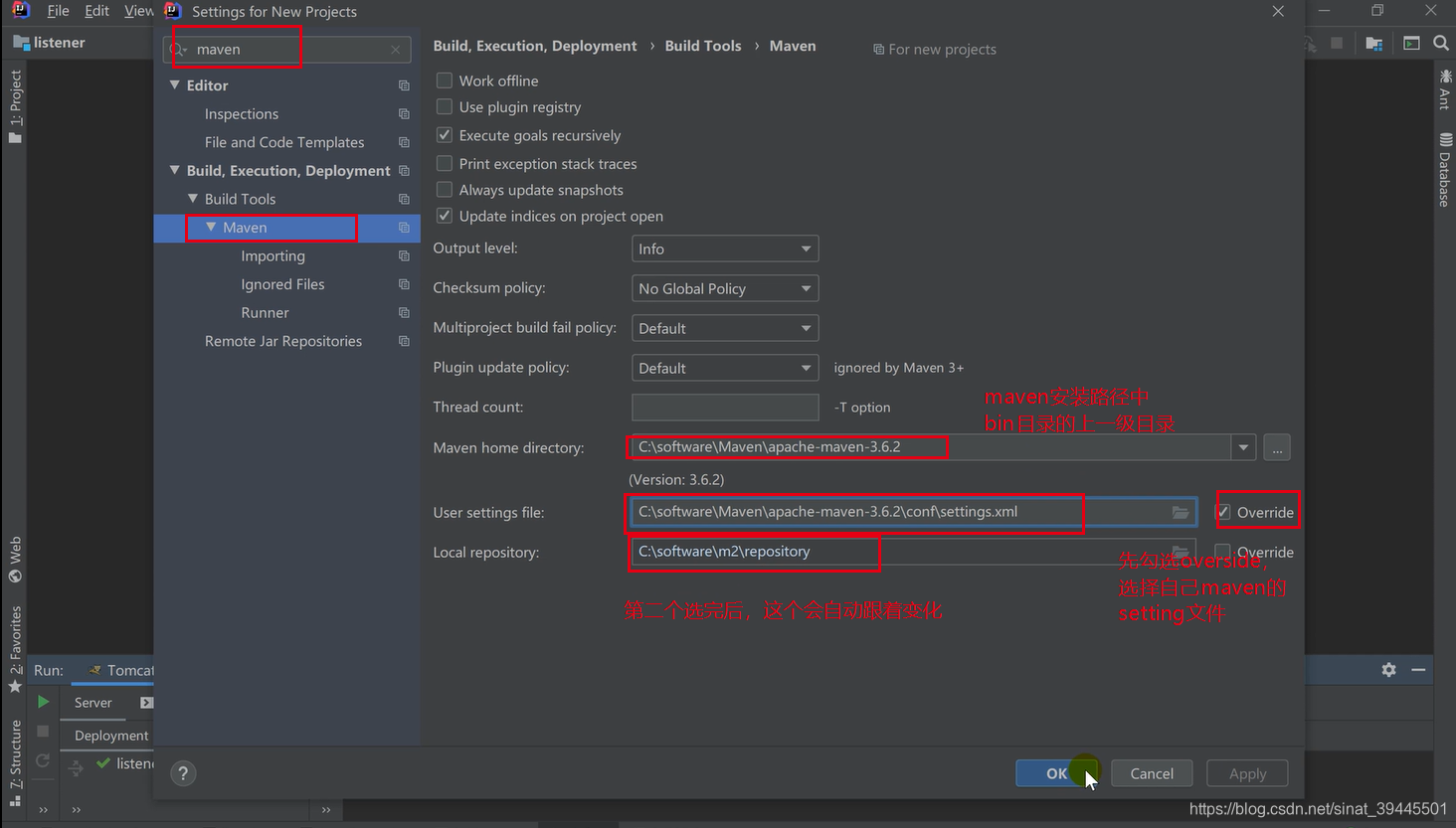Select Inspections in the settings tree
Screen dimensions: 1456x828
(x=242, y=114)
